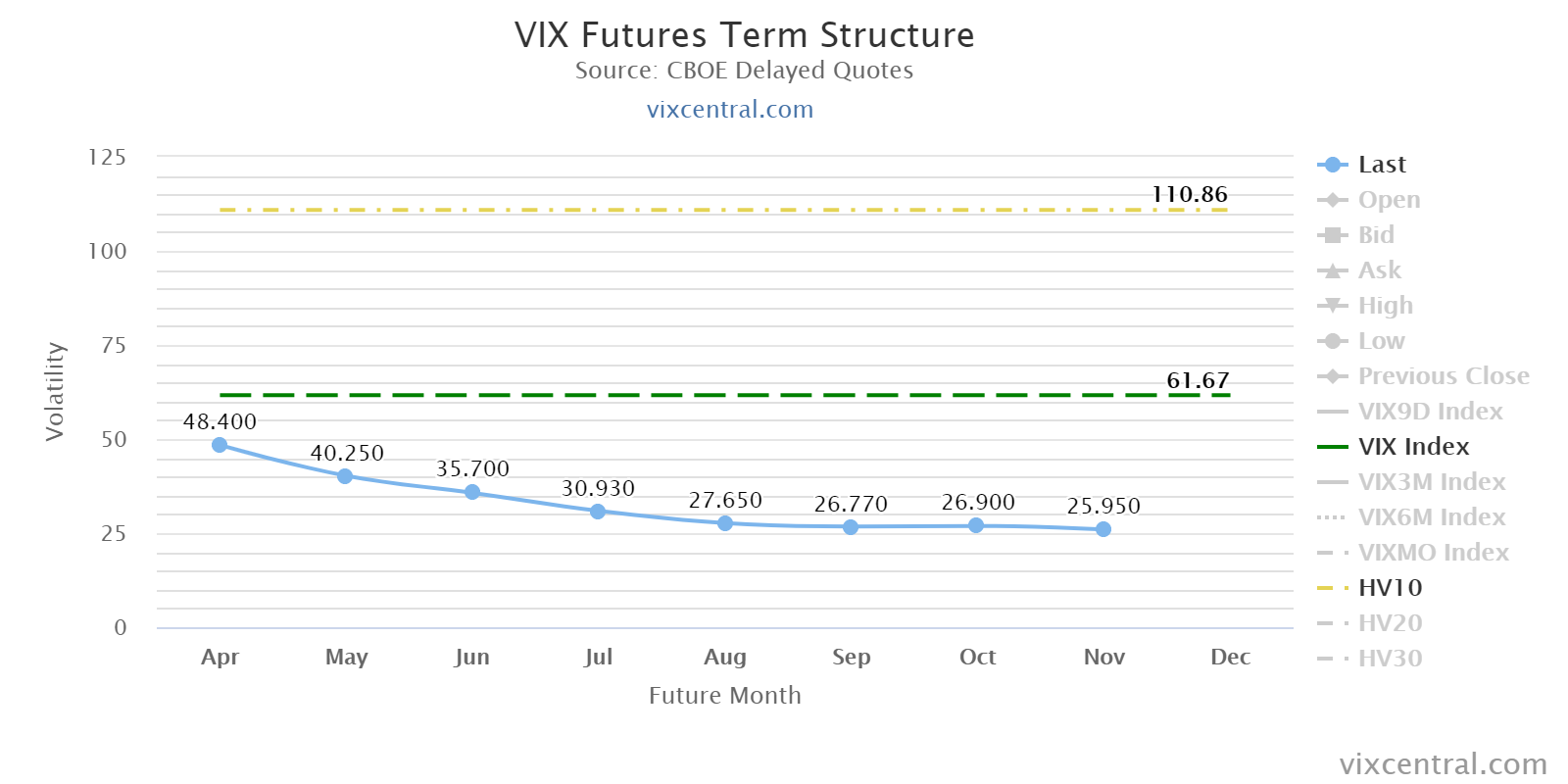Click the Jul data point marker at 30.930

click(598, 512)
